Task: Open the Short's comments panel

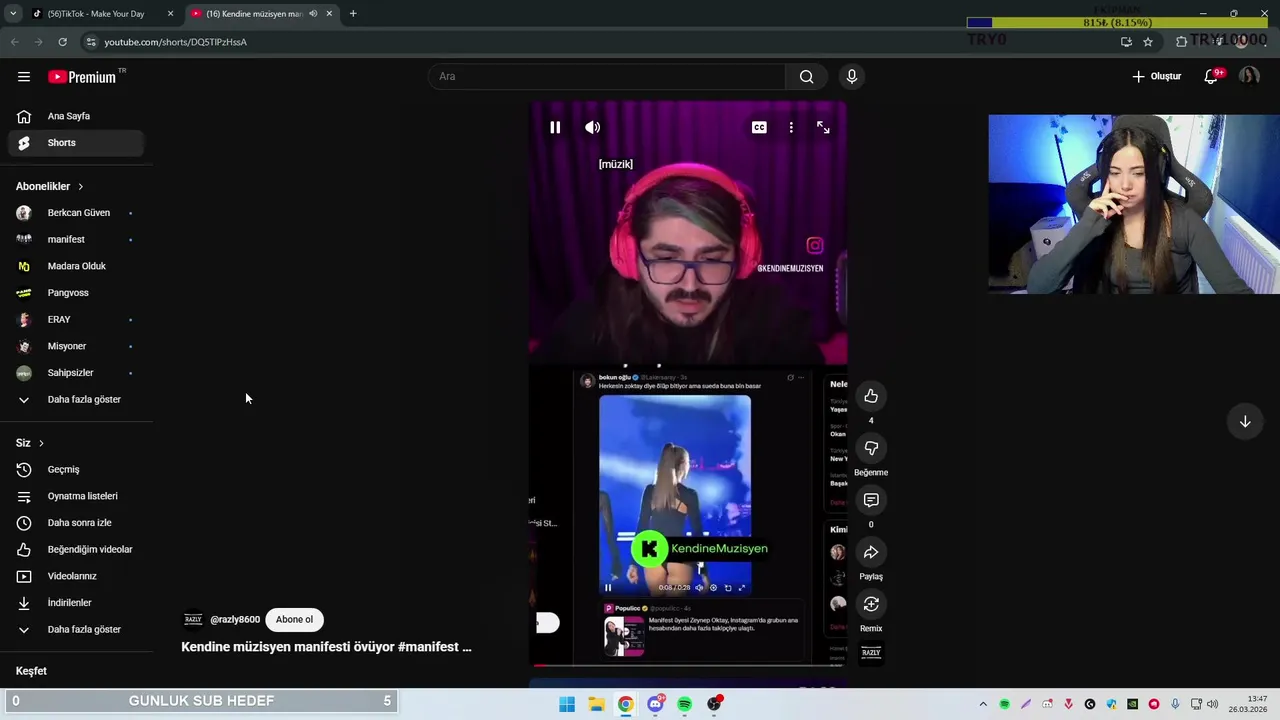Action: 871,500
